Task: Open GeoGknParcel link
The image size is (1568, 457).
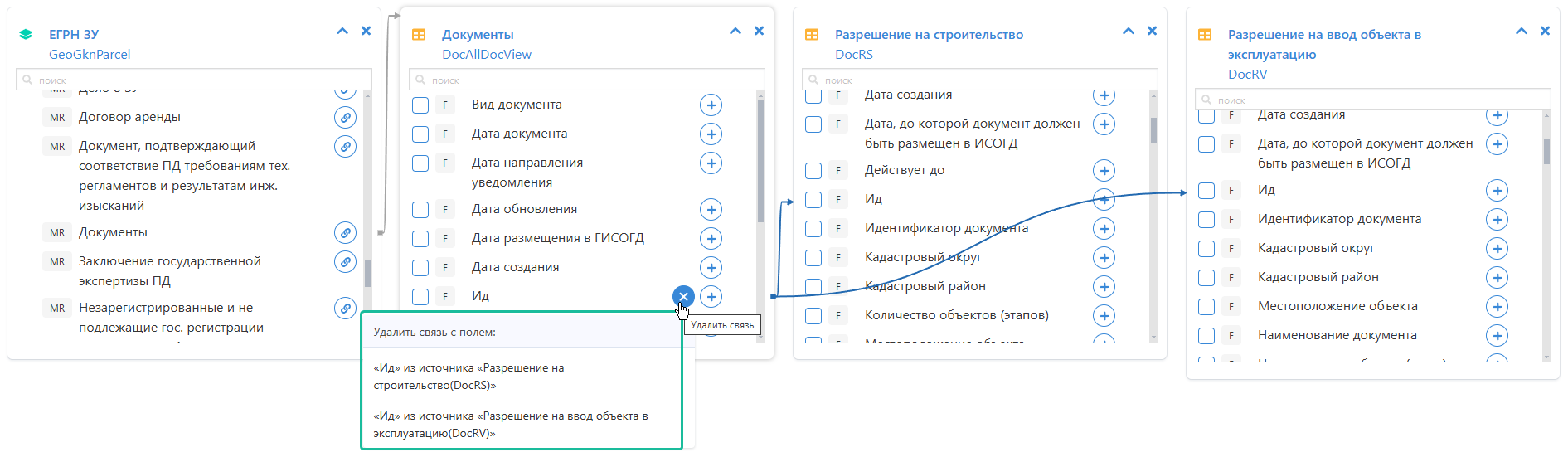Action: [x=90, y=55]
